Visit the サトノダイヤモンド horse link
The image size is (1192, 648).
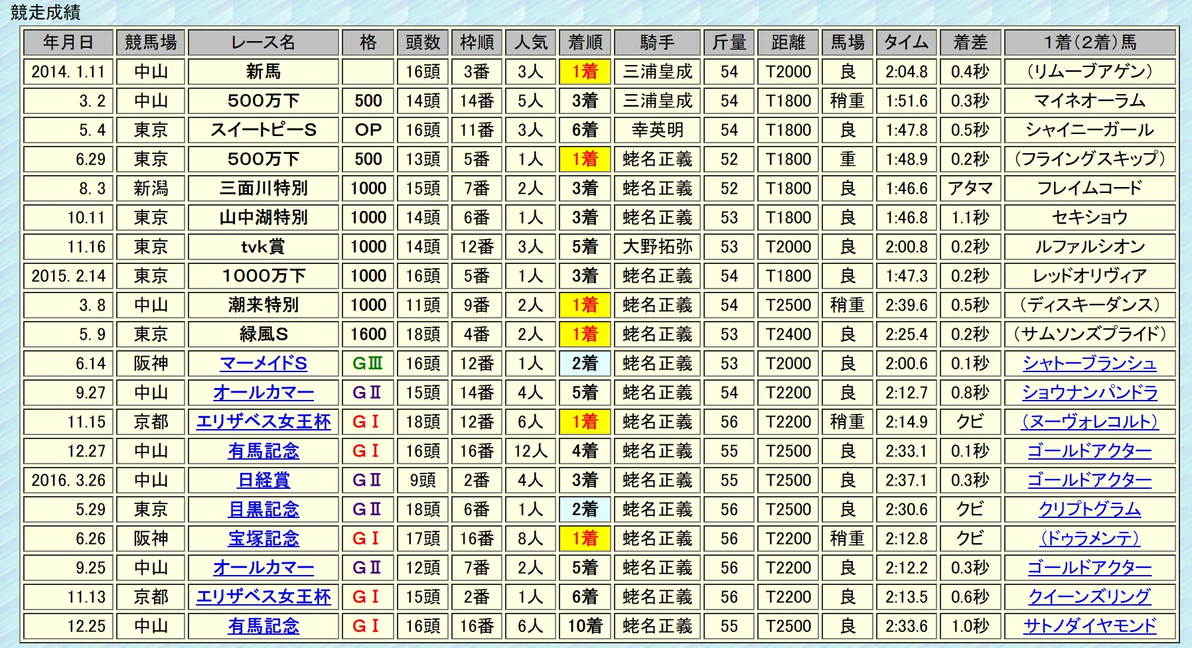pyautogui.click(x=1089, y=626)
